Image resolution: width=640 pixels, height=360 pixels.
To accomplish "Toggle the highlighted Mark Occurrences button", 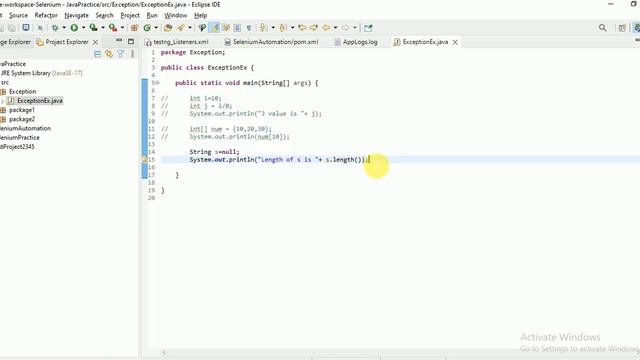I will point(214,28).
